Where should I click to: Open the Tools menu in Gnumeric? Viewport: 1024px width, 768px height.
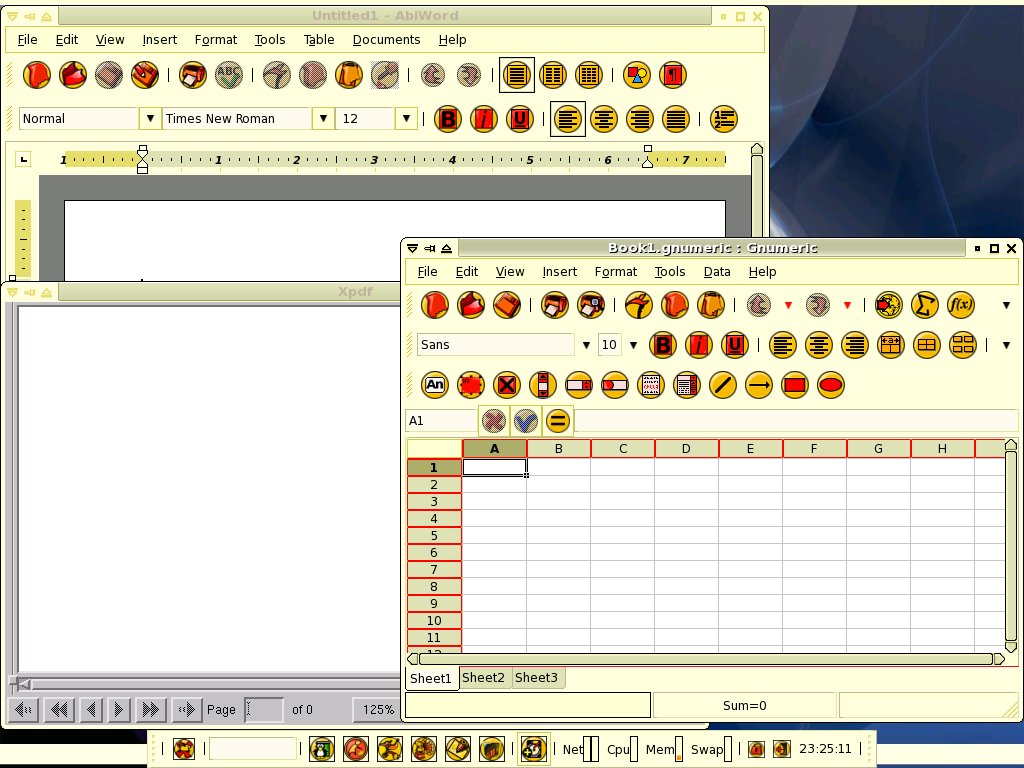click(x=670, y=272)
